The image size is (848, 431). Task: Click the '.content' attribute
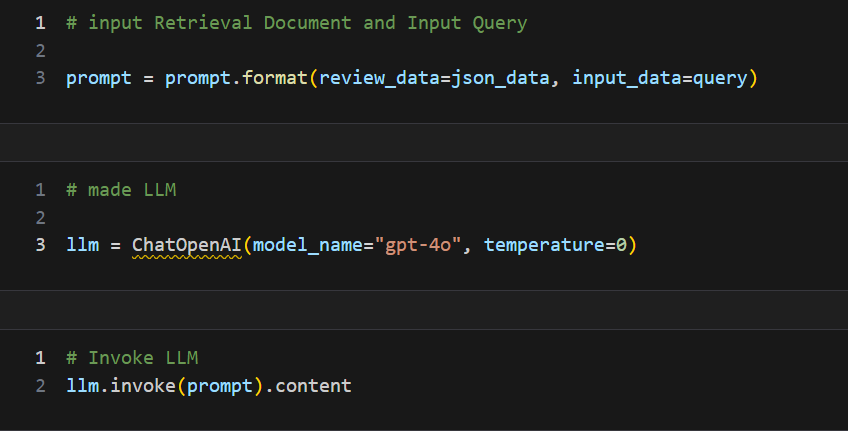308,385
